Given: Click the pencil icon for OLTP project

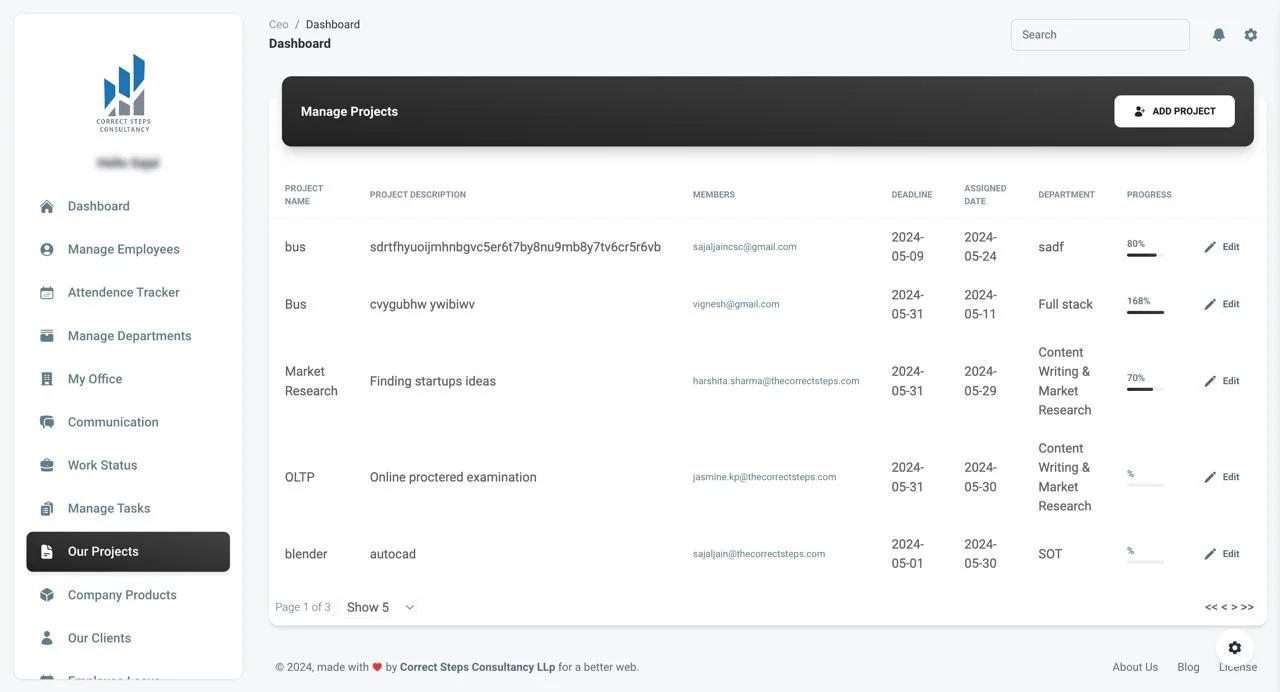Looking at the screenshot, I should (1210, 477).
